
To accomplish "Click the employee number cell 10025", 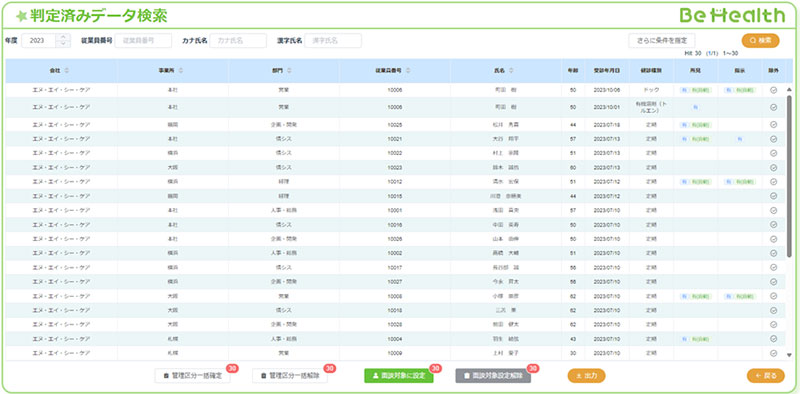I will pos(394,125).
